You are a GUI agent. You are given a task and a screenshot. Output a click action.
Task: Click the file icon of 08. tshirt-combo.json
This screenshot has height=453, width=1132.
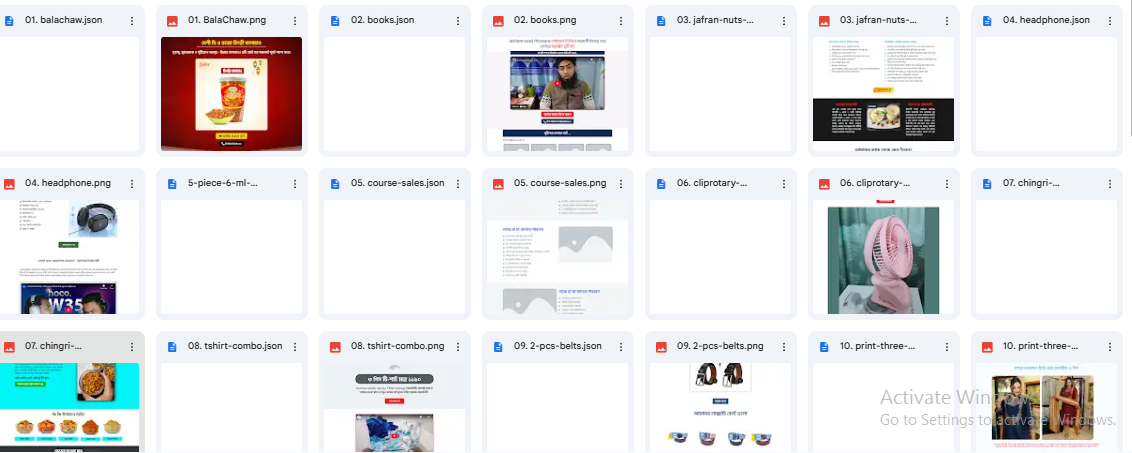point(172,347)
